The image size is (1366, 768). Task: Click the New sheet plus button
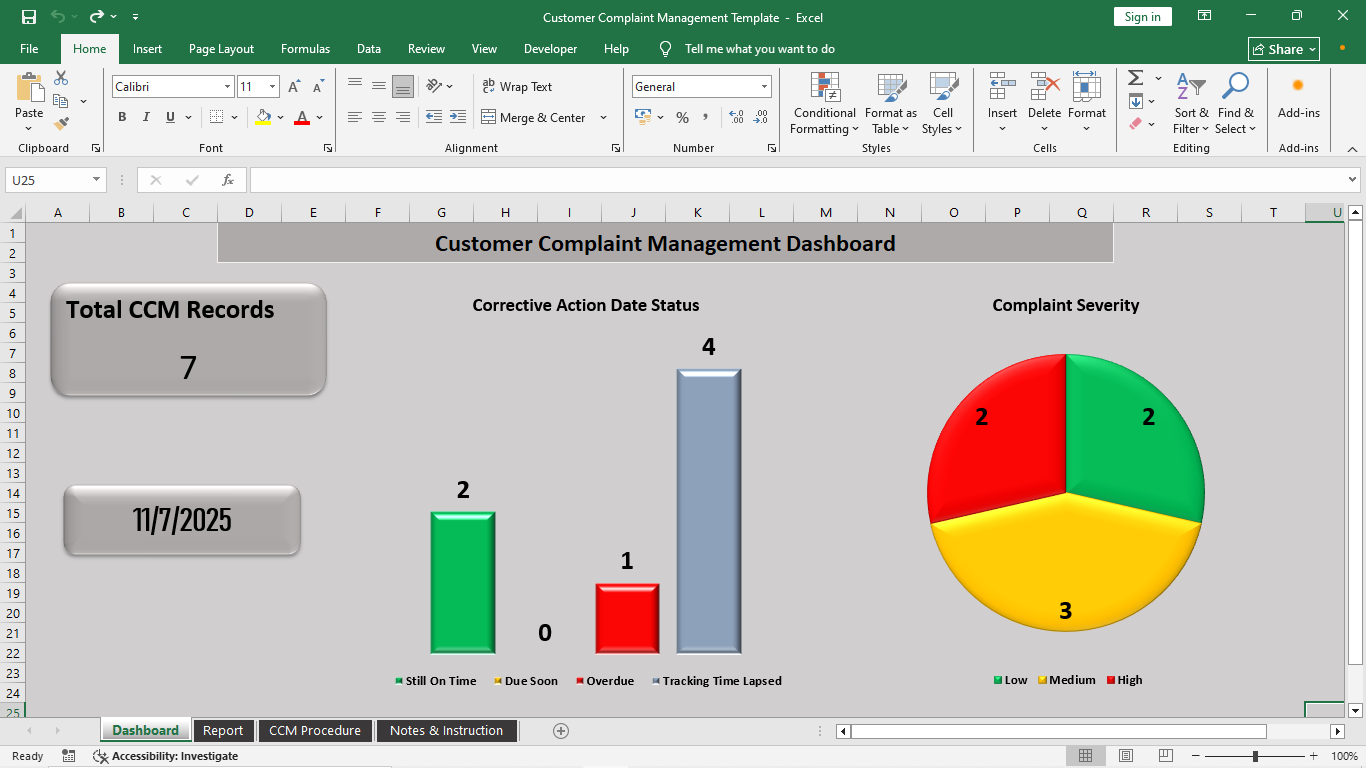561,731
